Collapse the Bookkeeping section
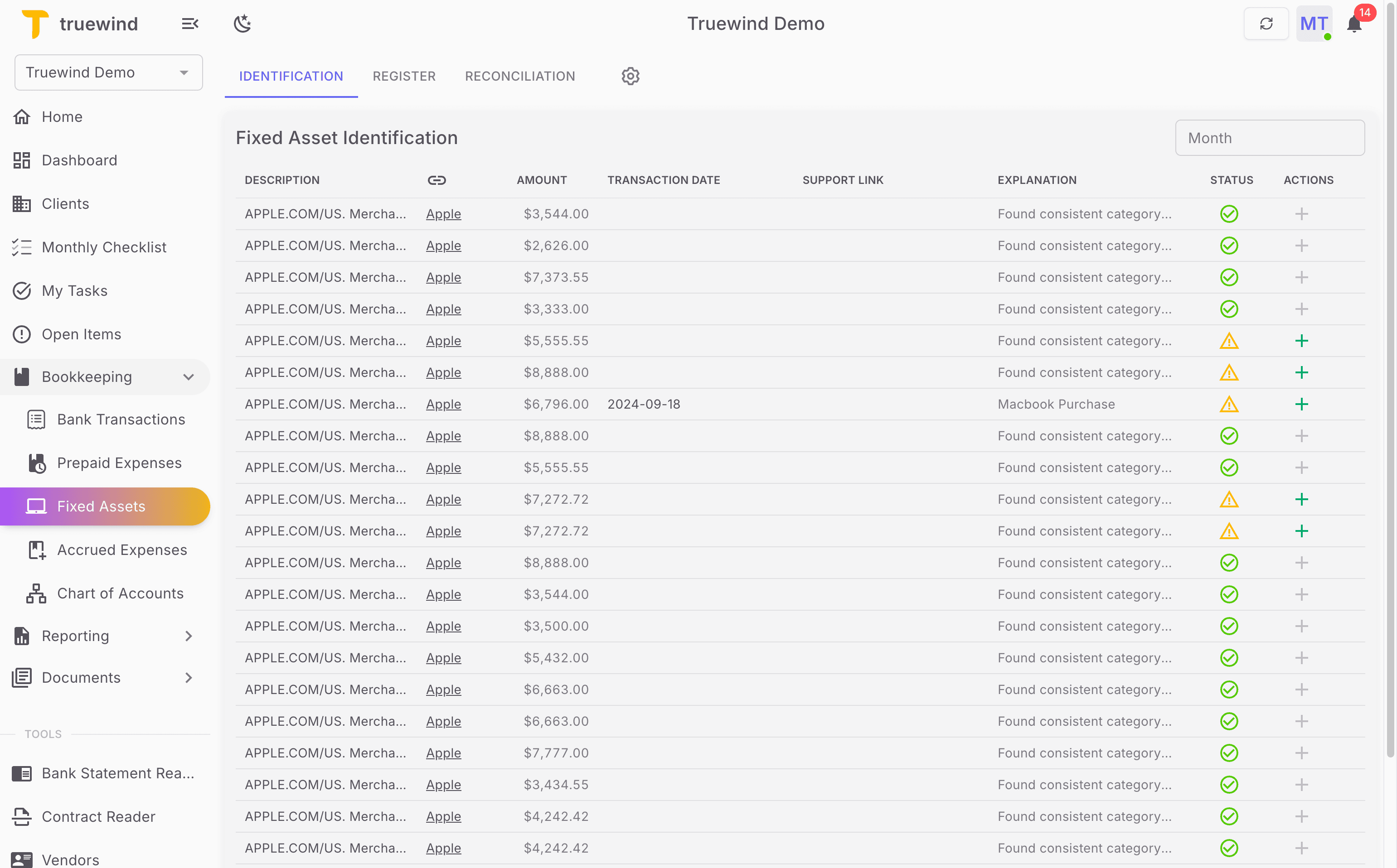The image size is (1397, 868). pyautogui.click(x=189, y=377)
